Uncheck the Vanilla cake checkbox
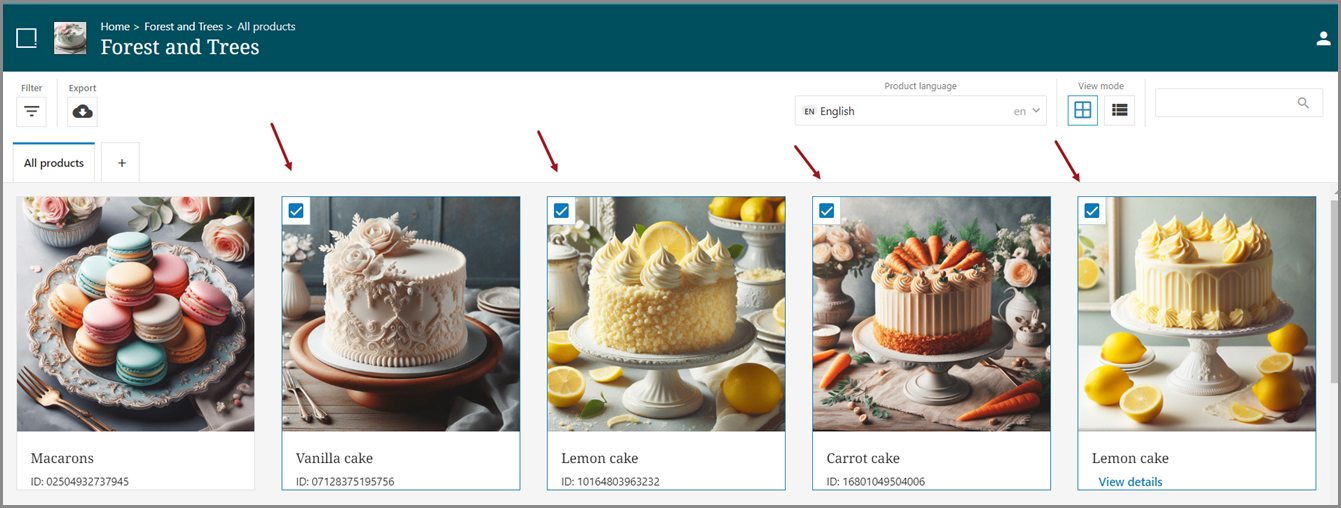Screen dimensions: 1341x508 pyautogui.click(x=296, y=210)
